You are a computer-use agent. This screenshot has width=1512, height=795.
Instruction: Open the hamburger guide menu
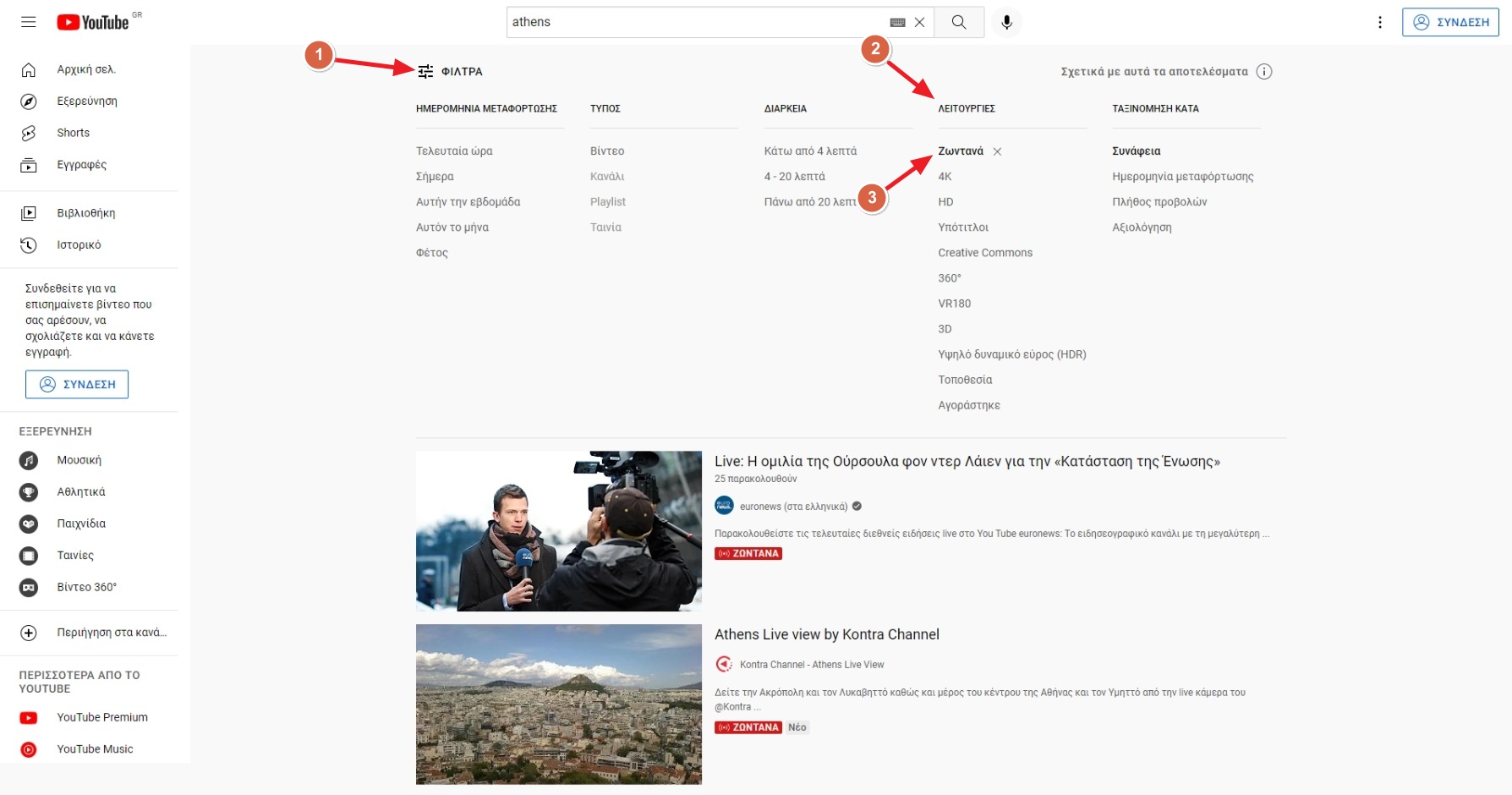point(29,22)
